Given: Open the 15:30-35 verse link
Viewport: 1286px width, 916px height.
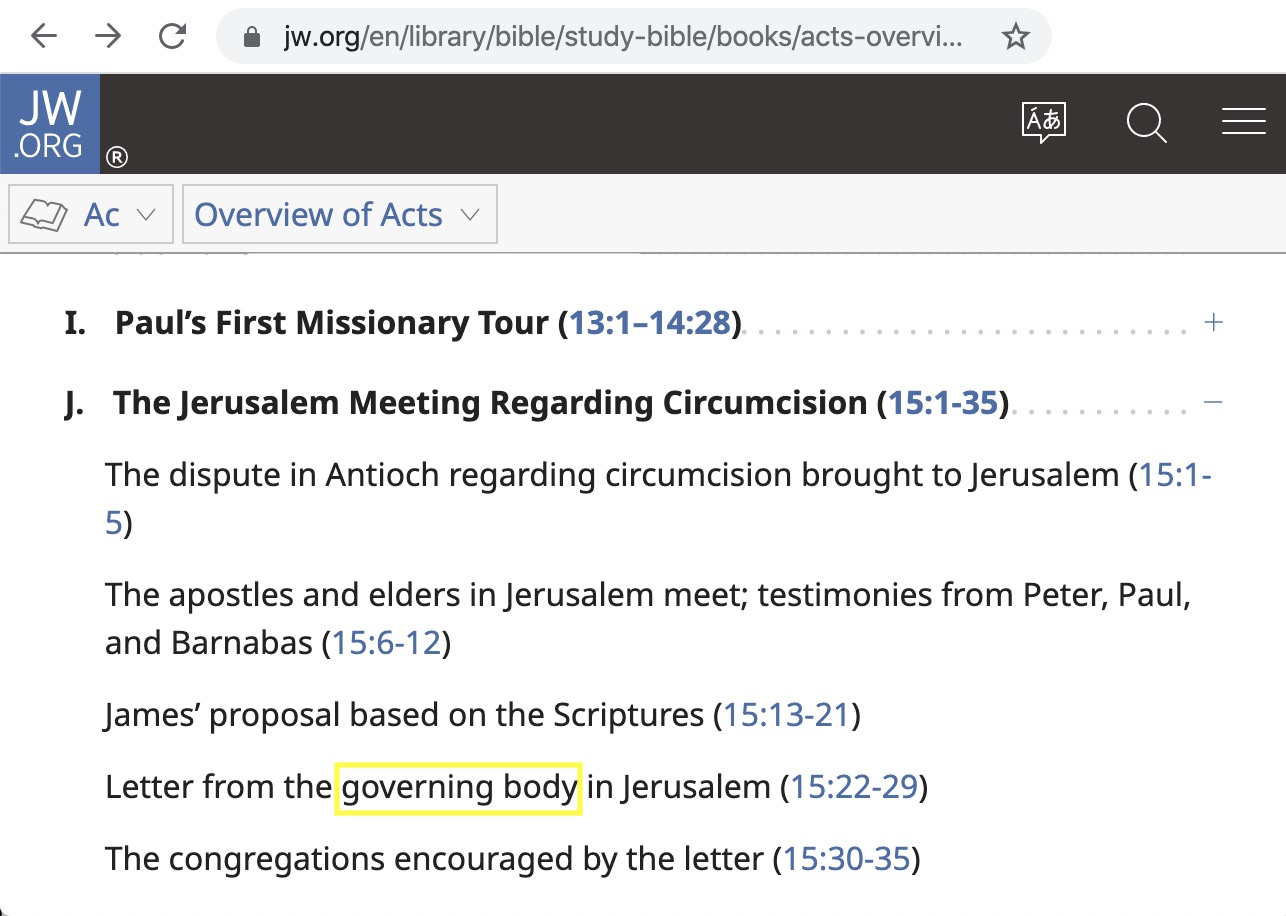Looking at the screenshot, I should click(846, 858).
